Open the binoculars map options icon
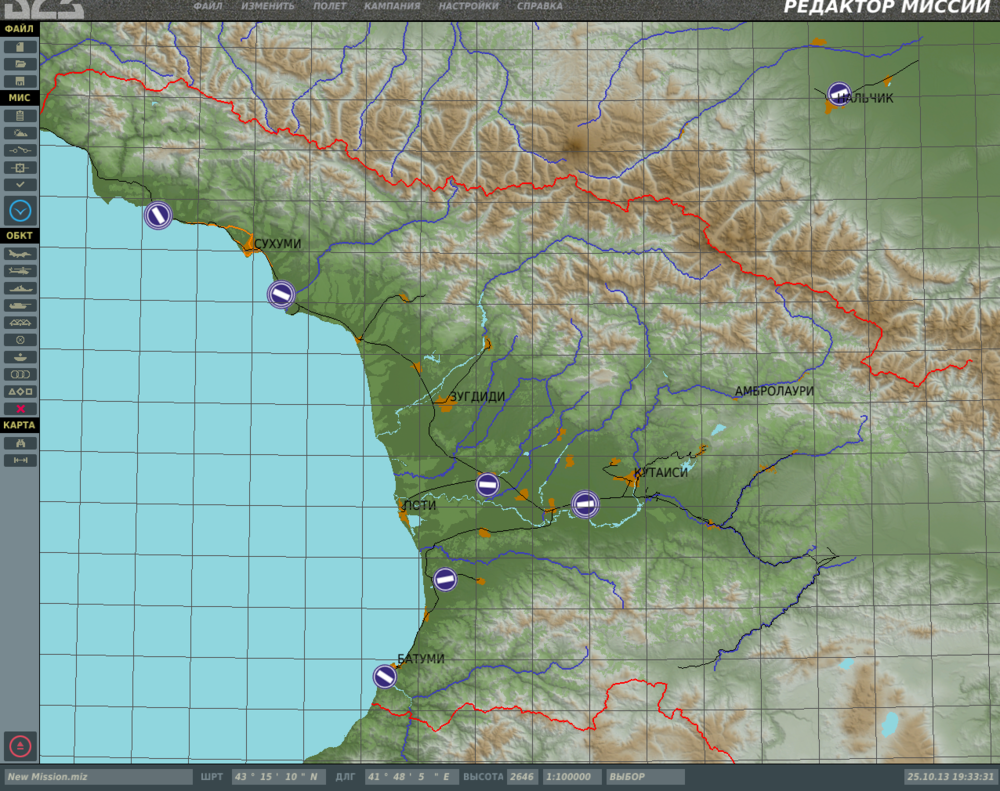1000x791 pixels. (x=20, y=443)
